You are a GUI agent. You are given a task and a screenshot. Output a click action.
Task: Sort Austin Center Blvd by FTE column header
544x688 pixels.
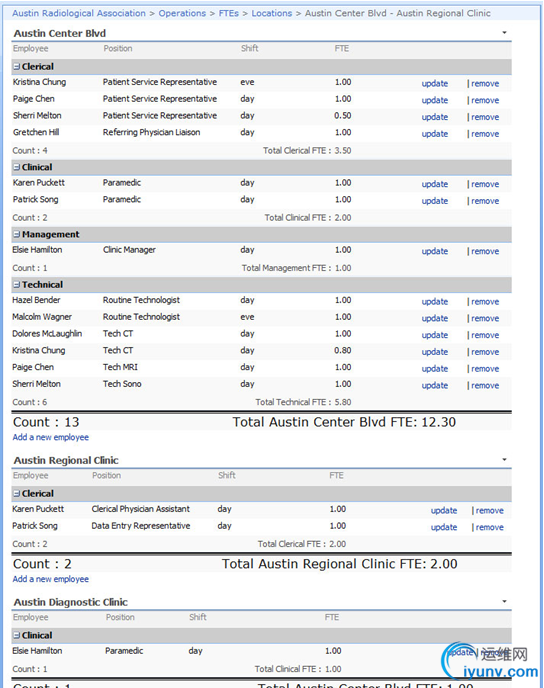pyautogui.click(x=342, y=49)
